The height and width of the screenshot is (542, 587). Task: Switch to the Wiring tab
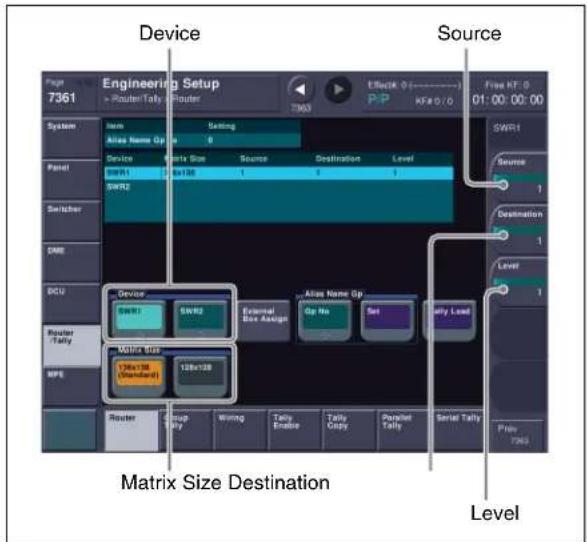(x=241, y=430)
